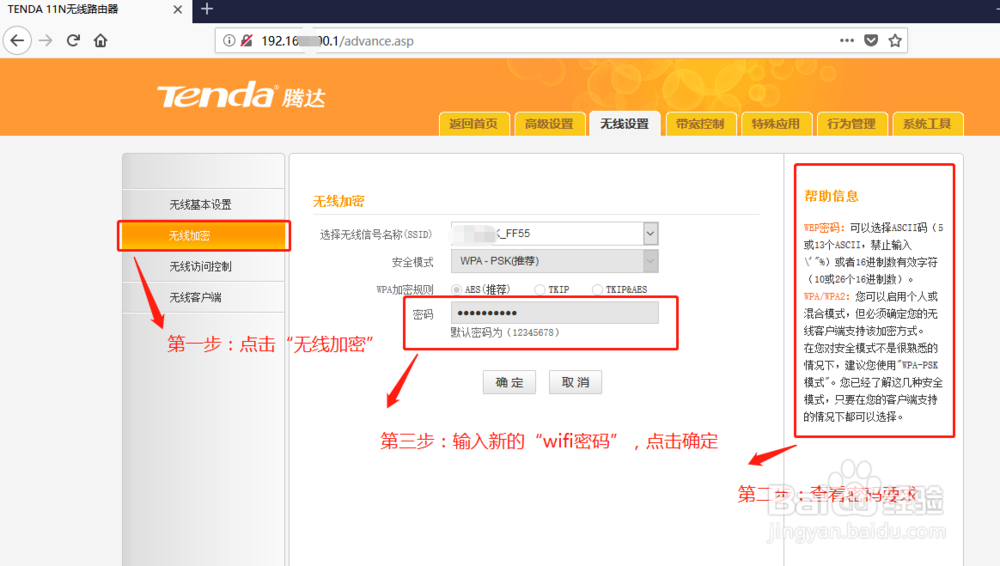Viewport: 1000px width, 566px height.
Task: Click the 确定 button
Action: [509, 382]
